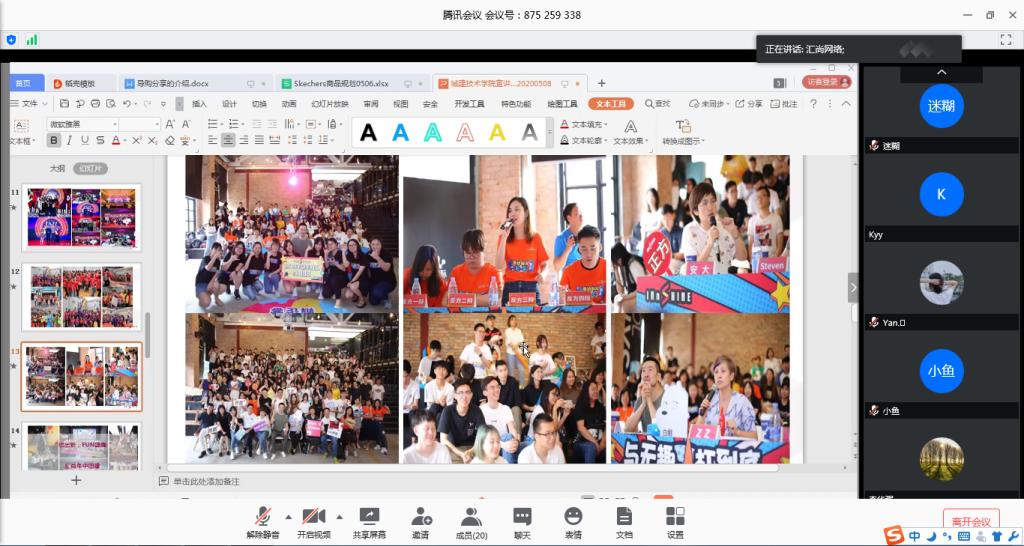The width and height of the screenshot is (1024, 546).
Task: Click the unmute microphone icon (解除静音)
Action: click(262, 517)
